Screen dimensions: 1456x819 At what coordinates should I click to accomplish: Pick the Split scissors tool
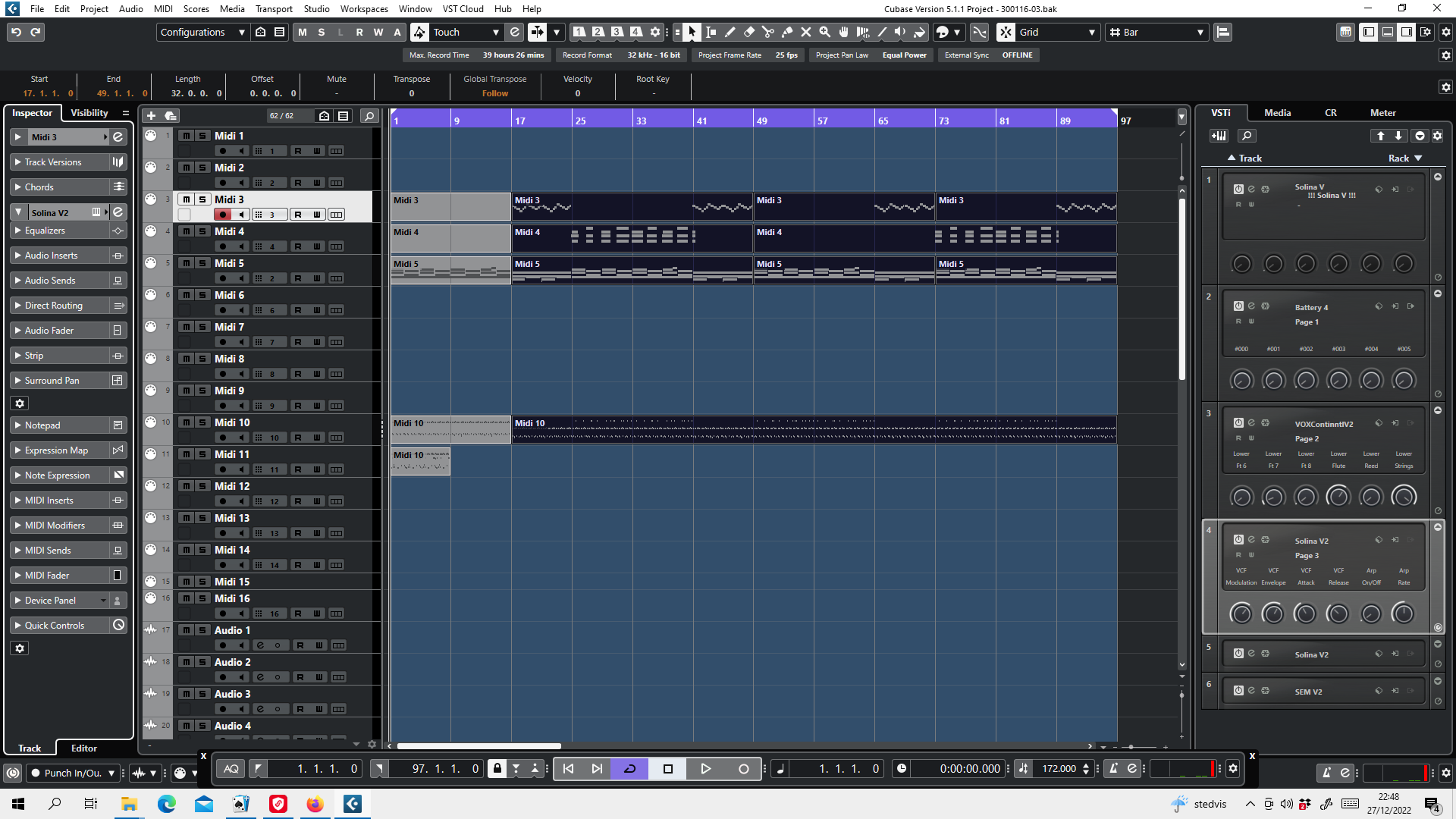768,32
